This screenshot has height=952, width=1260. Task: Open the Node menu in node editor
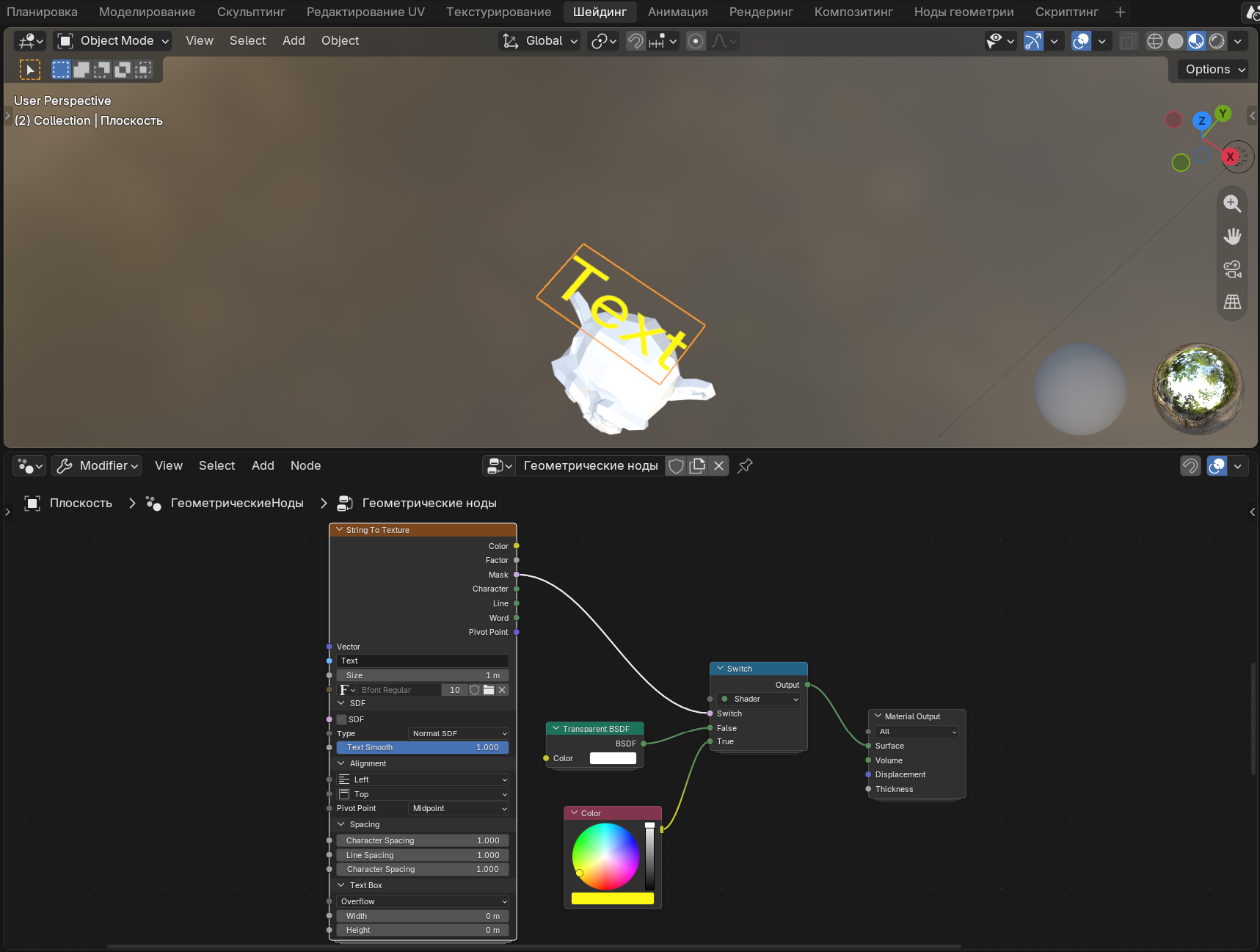click(305, 465)
